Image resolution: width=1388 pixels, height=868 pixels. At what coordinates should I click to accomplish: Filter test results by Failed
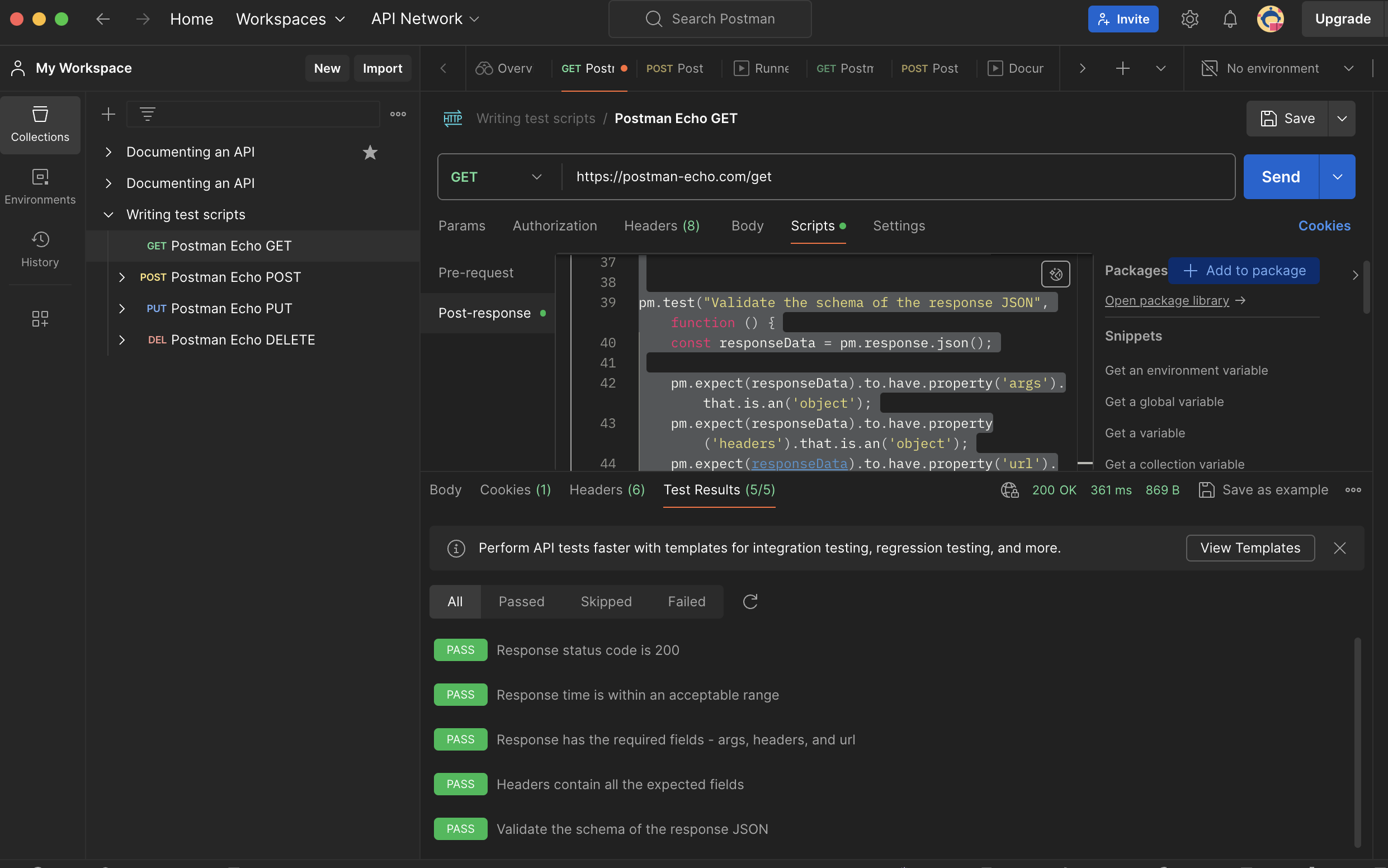[686, 601]
